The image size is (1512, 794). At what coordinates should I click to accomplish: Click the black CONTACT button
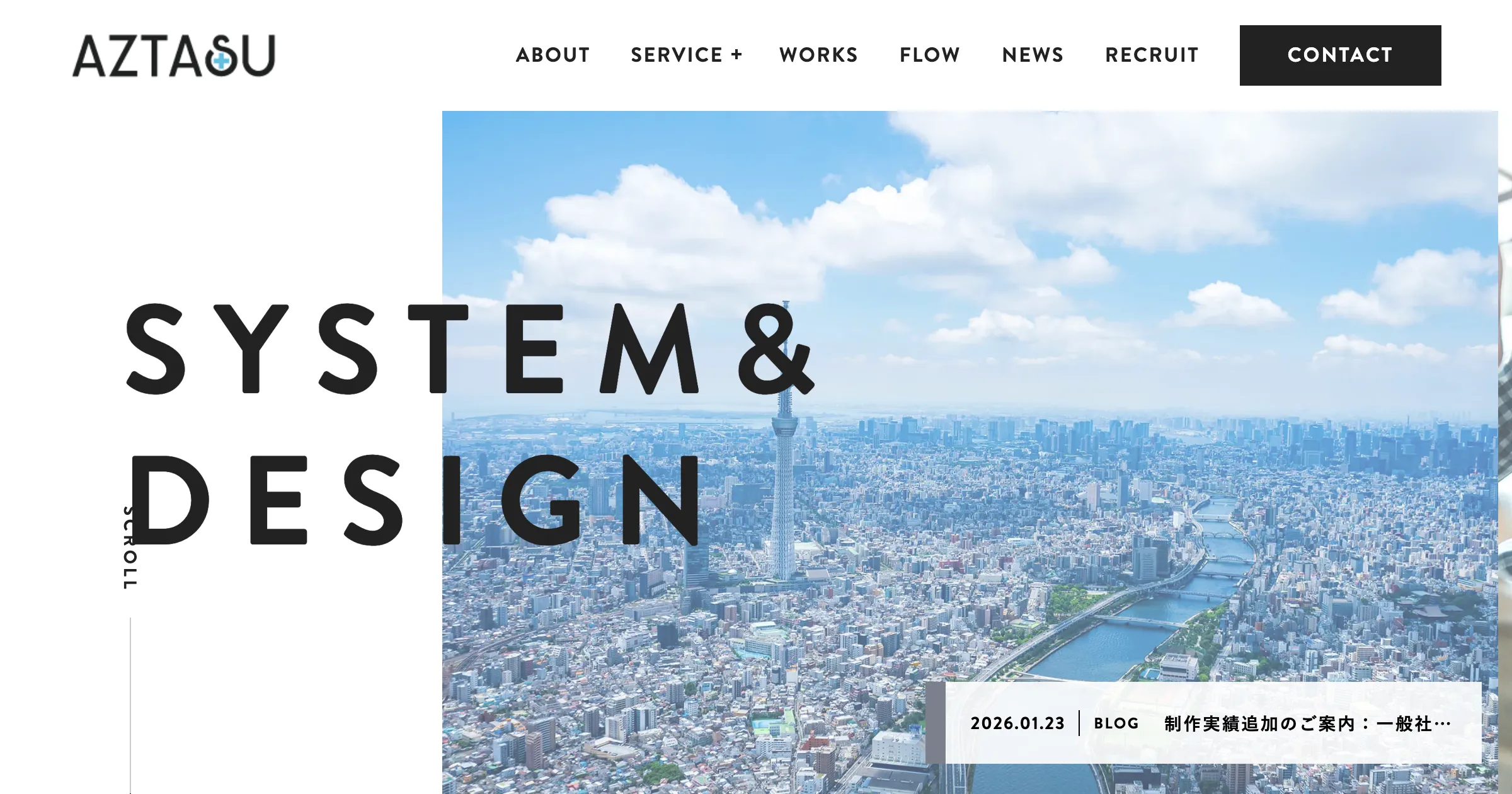(x=1340, y=55)
